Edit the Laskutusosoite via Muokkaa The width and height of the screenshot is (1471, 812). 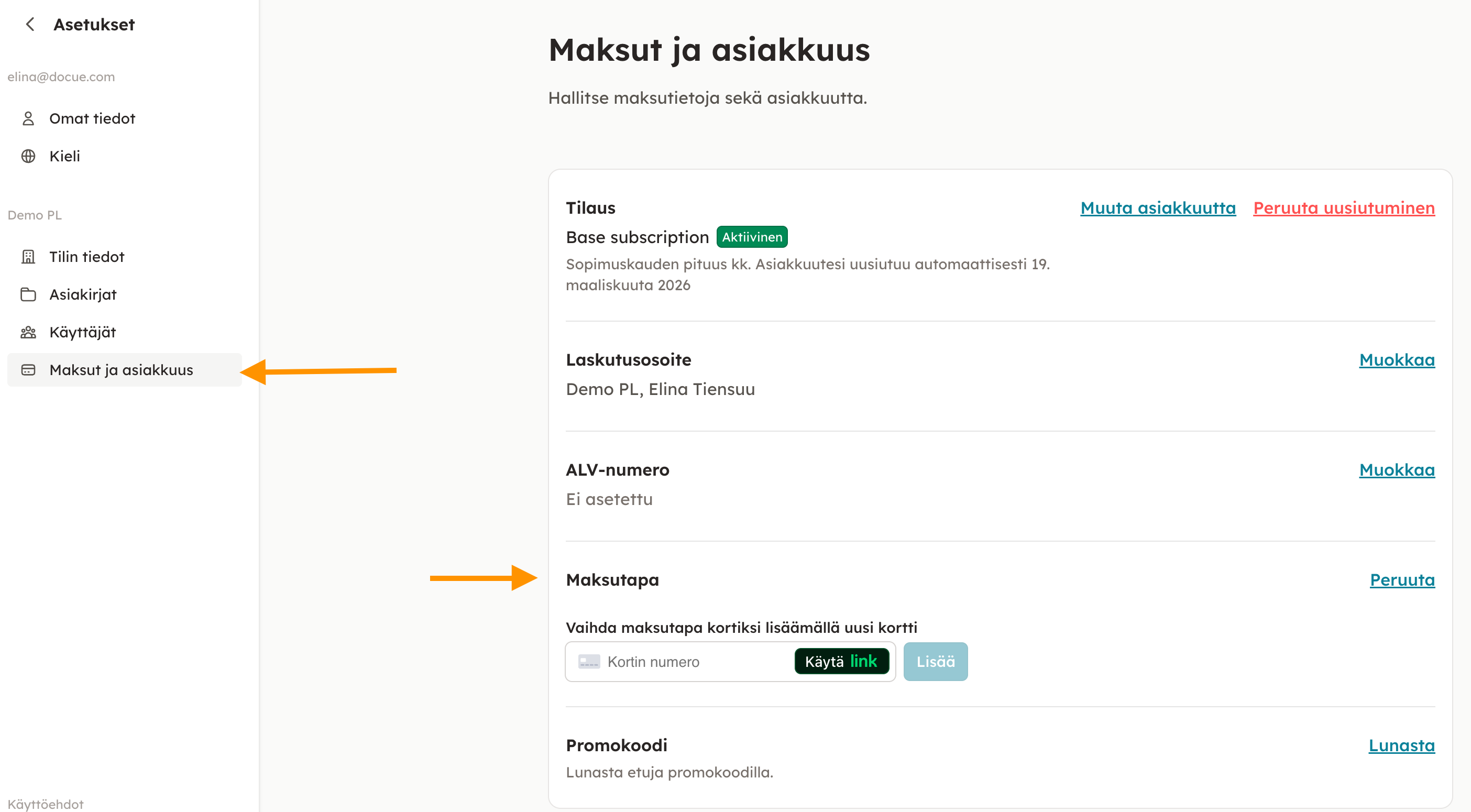click(1396, 360)
